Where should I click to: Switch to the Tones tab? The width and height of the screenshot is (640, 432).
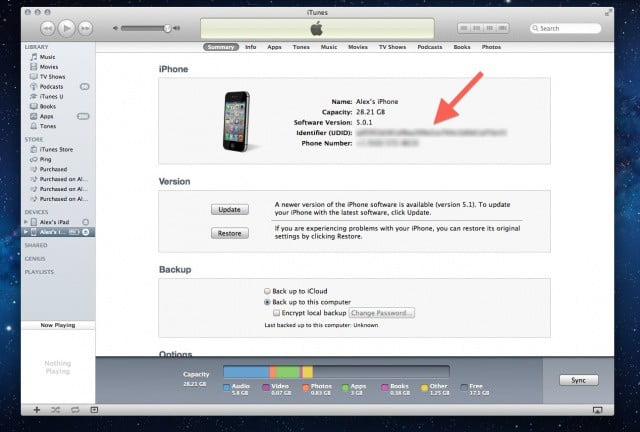pos(301,47)
